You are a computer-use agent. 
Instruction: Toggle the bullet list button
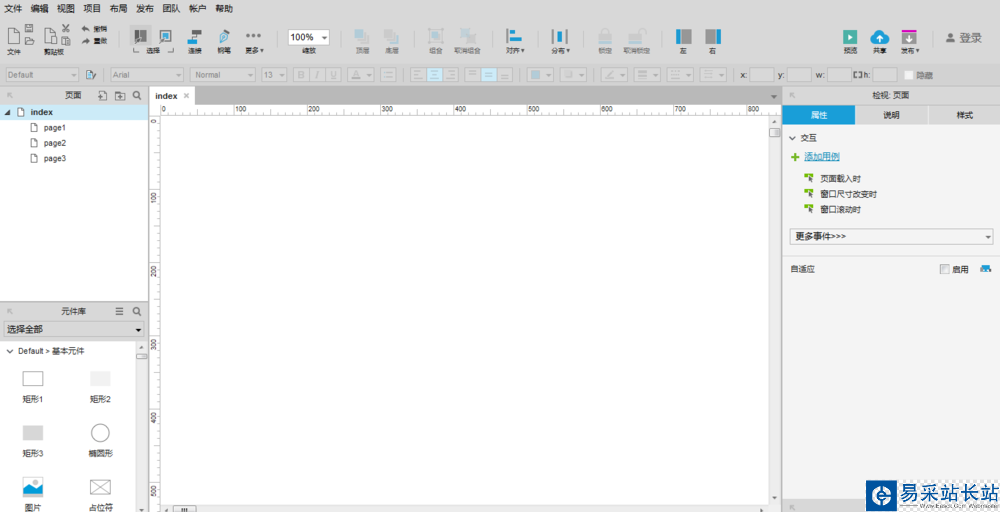click(388, 75)
